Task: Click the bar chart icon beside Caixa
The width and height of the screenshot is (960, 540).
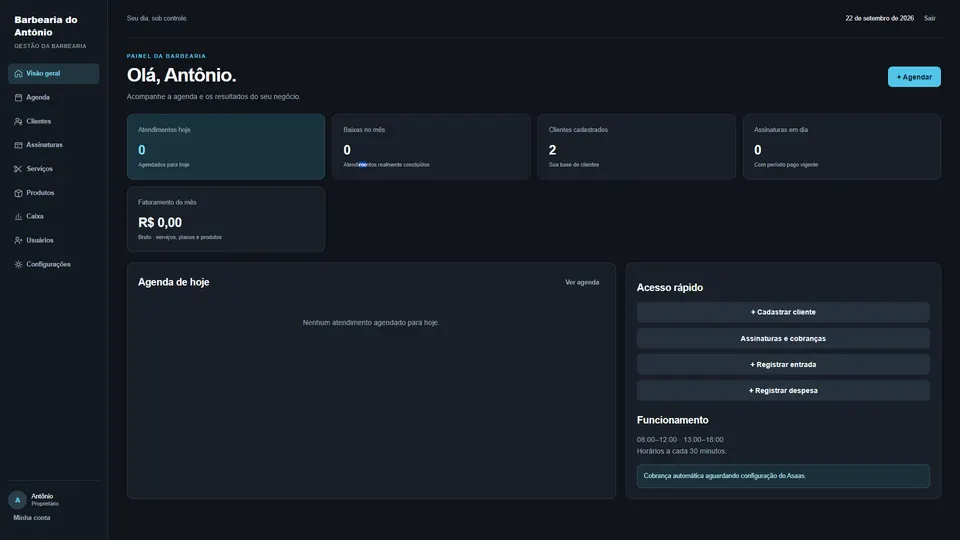Action: tap(18, 216)
